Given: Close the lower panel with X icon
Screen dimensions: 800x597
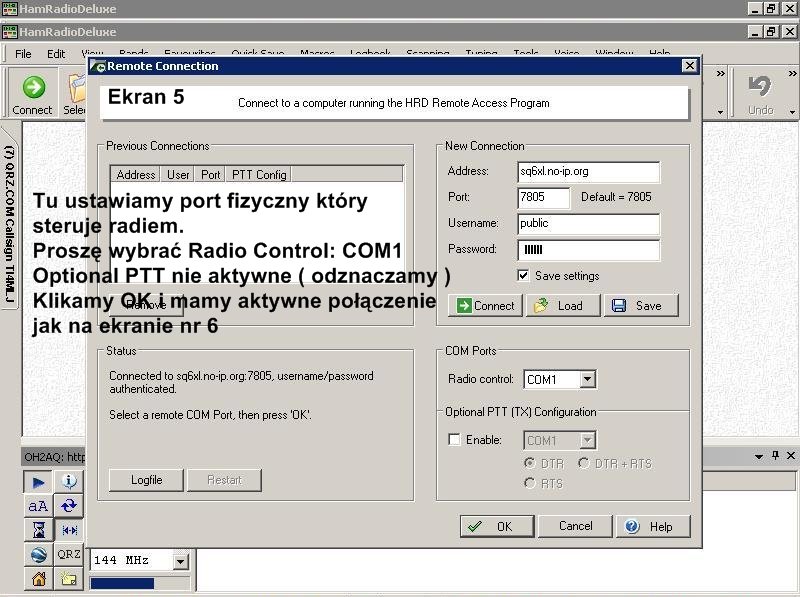Looking at the screenshot, I should click(791, 455).
